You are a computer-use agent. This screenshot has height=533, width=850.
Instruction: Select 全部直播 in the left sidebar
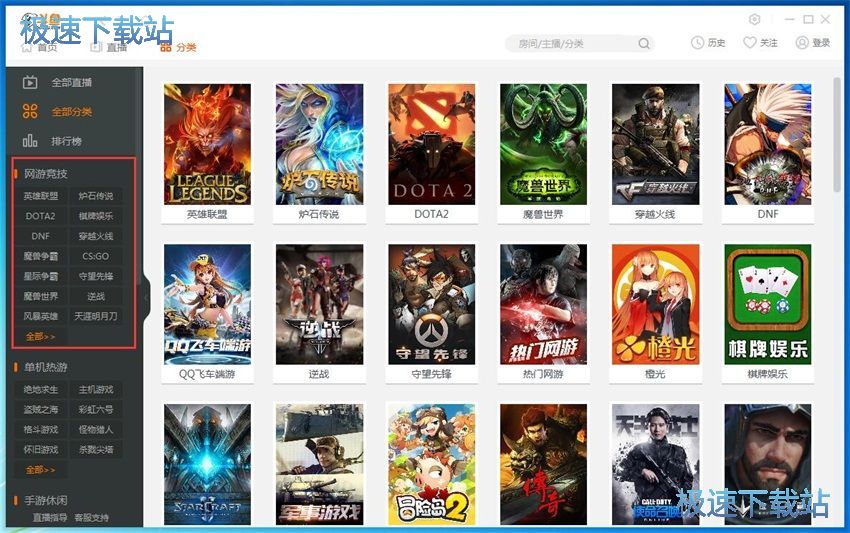point(72,82)
